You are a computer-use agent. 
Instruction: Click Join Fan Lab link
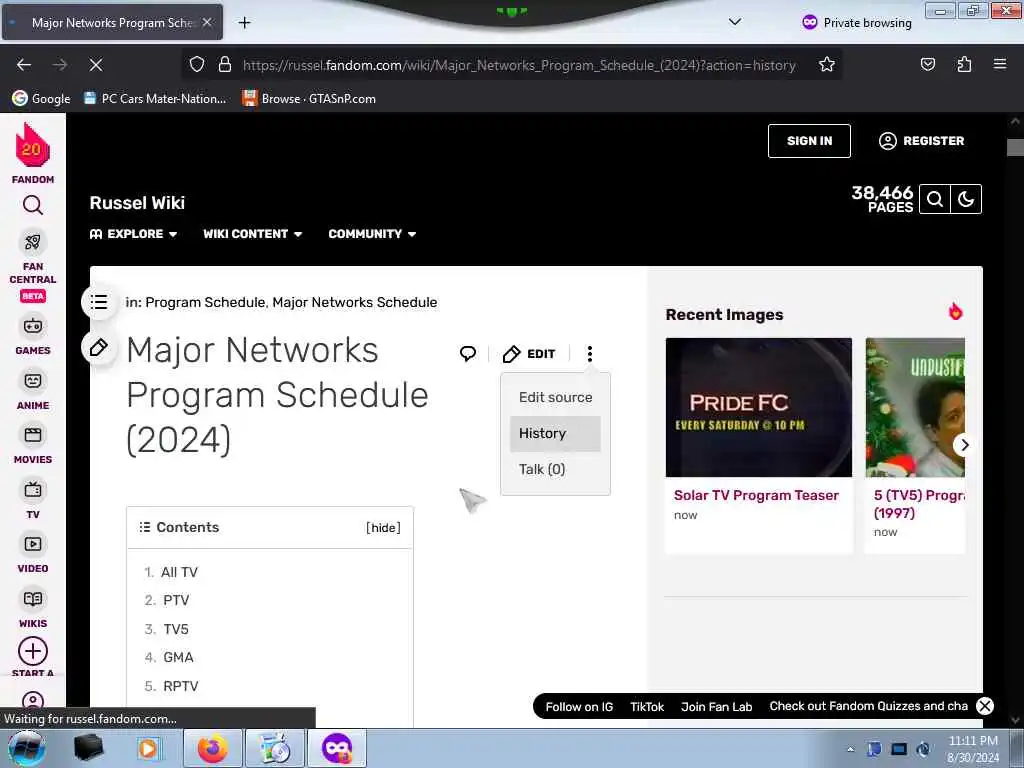(x=716, y=707)
